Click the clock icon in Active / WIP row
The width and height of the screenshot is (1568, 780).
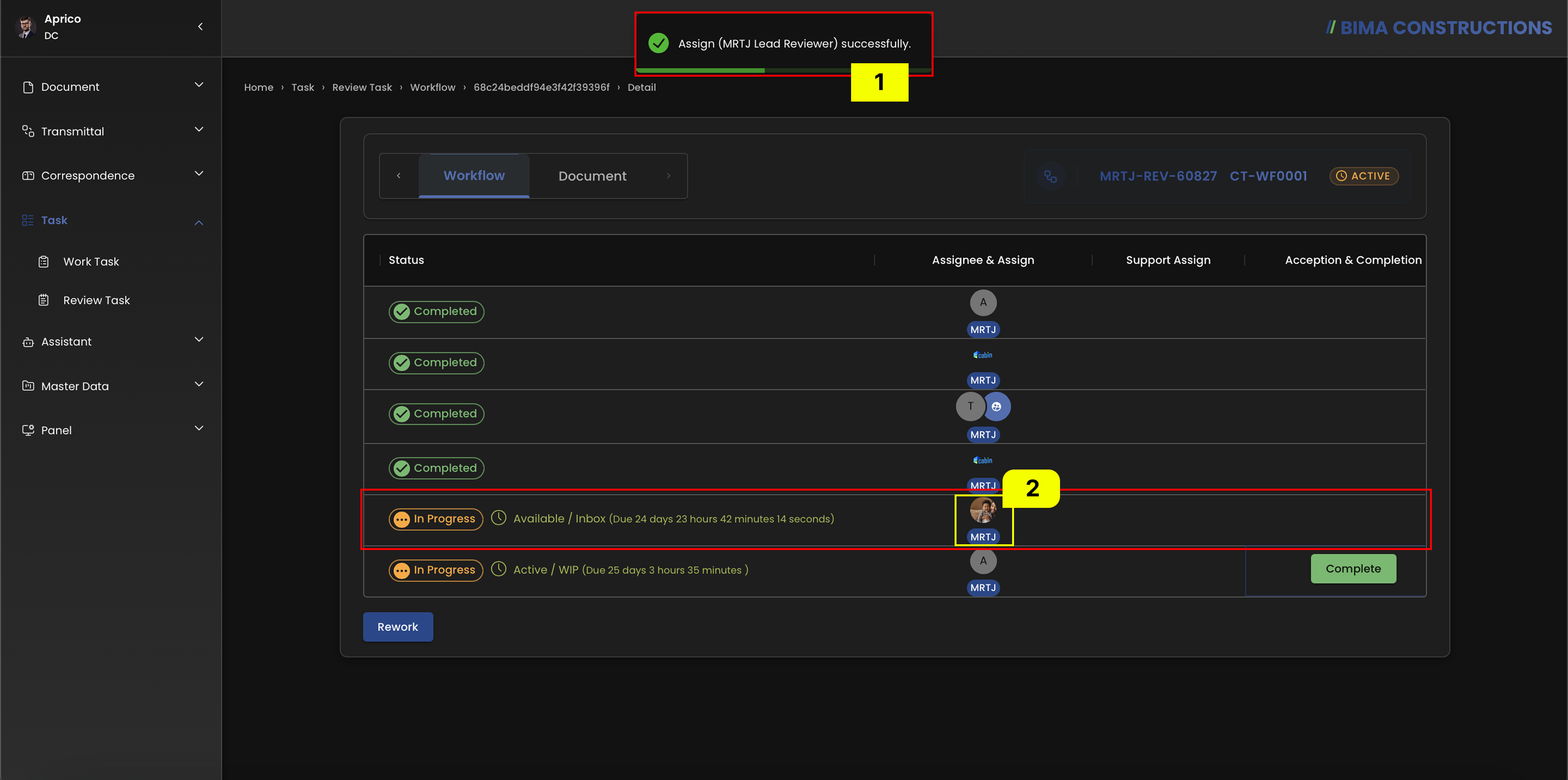click(x=498, y=569)
